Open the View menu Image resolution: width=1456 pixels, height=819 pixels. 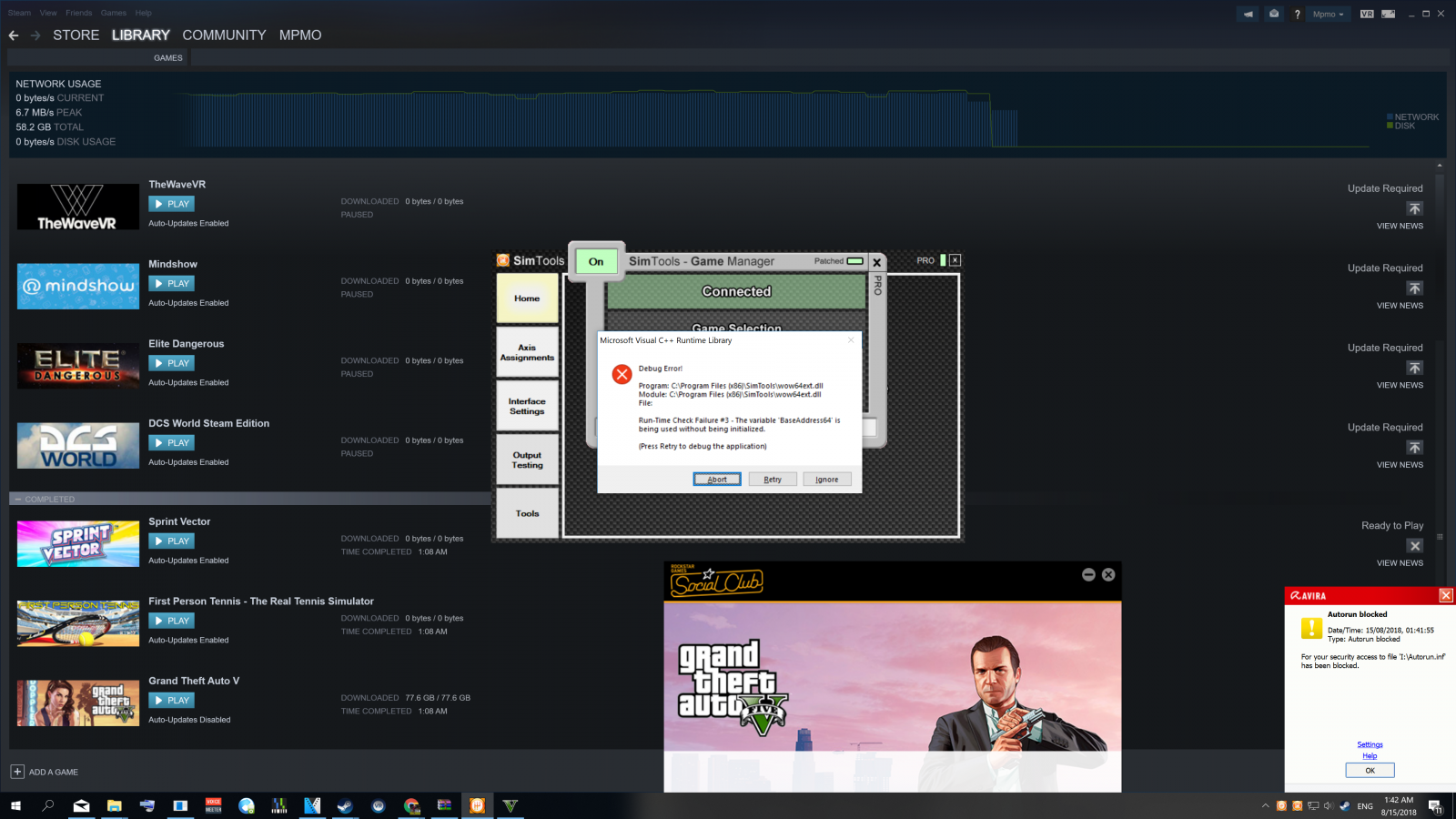pos(48,13)
